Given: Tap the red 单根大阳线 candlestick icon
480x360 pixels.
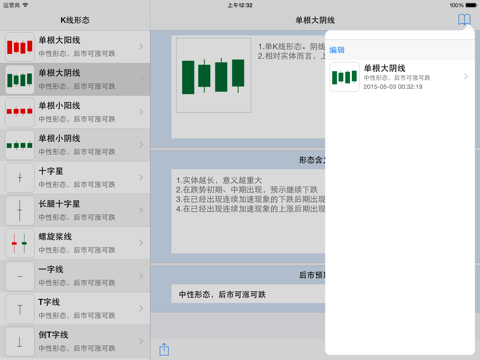Looking at the screenshot, I should 20,47.
